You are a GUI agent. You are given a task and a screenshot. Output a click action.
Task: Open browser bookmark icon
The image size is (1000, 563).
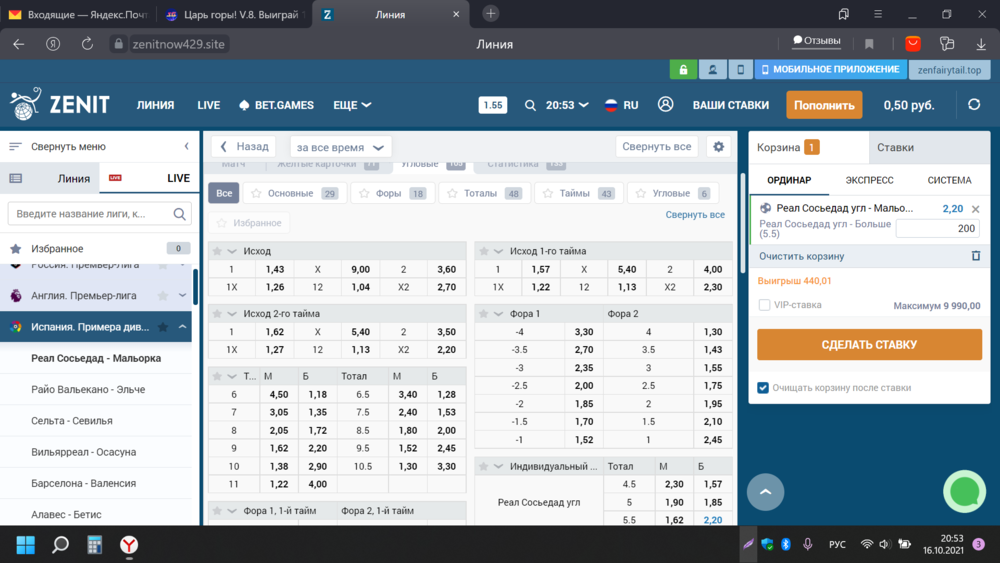coord(869,44)
